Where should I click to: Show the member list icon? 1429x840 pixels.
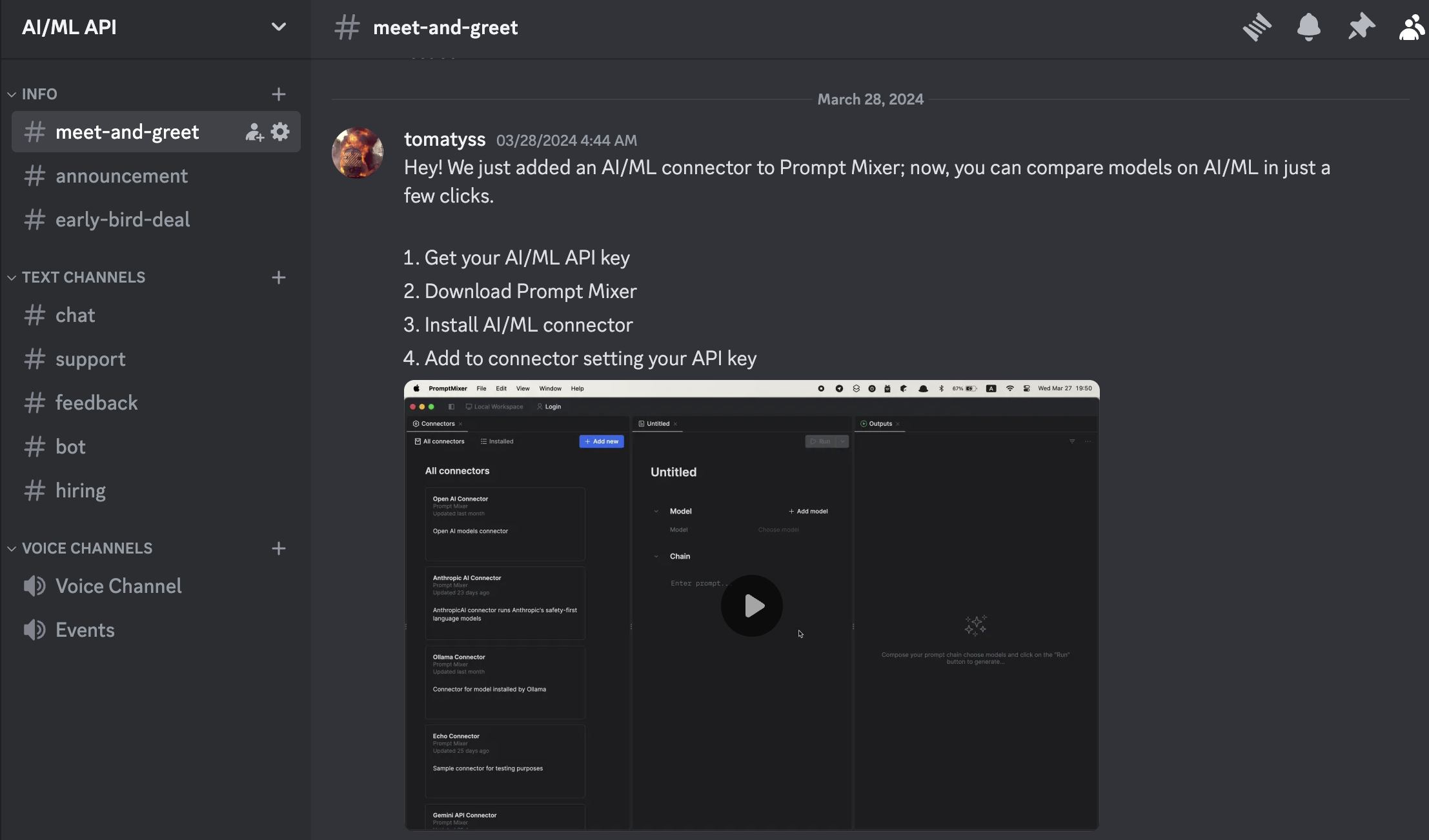pos(1412,27)
